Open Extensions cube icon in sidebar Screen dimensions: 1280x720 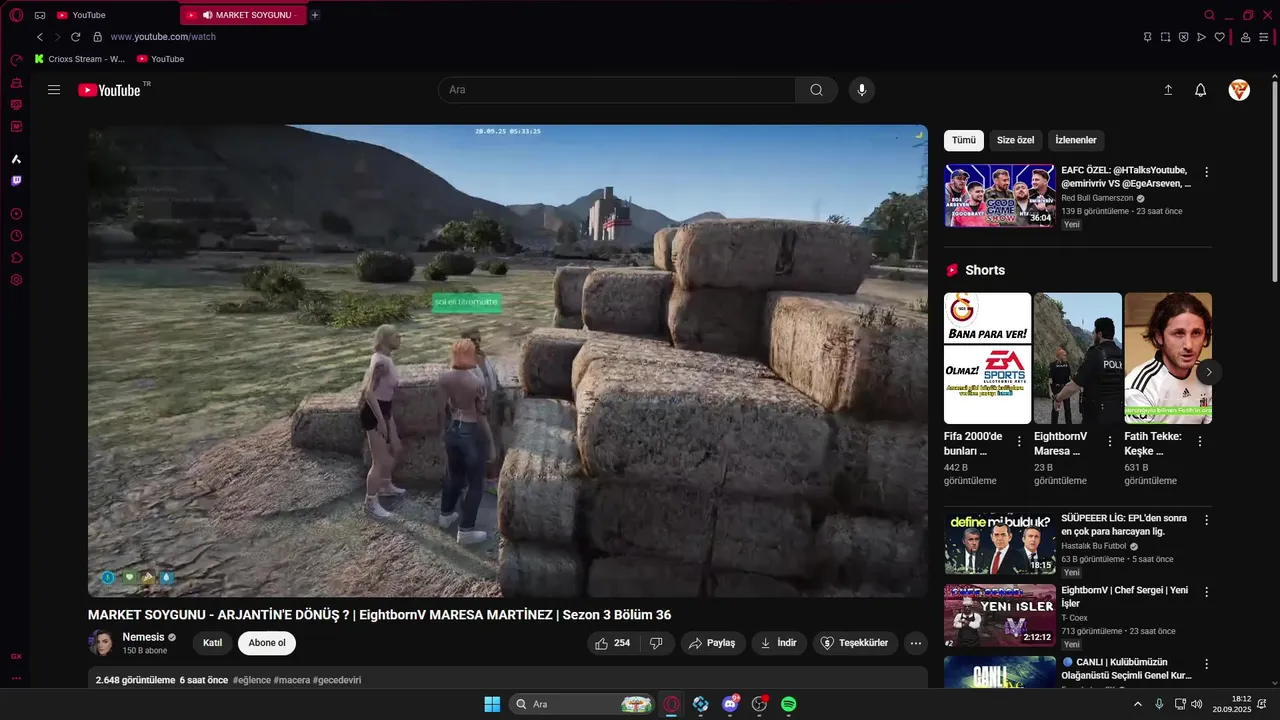[x=16, y=258]
